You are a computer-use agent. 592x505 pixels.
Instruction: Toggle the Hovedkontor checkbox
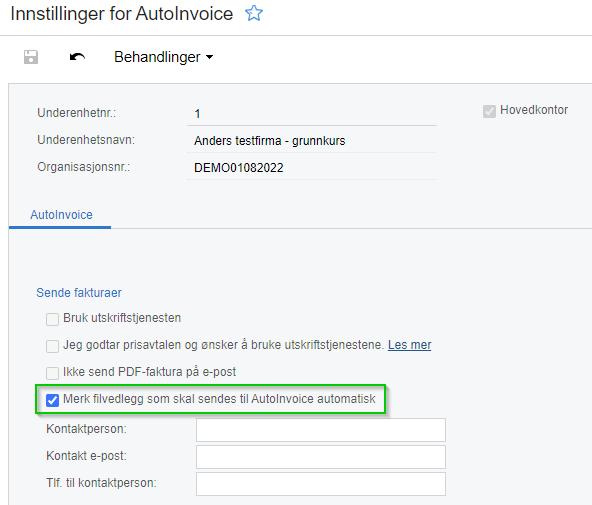(489, 111)
